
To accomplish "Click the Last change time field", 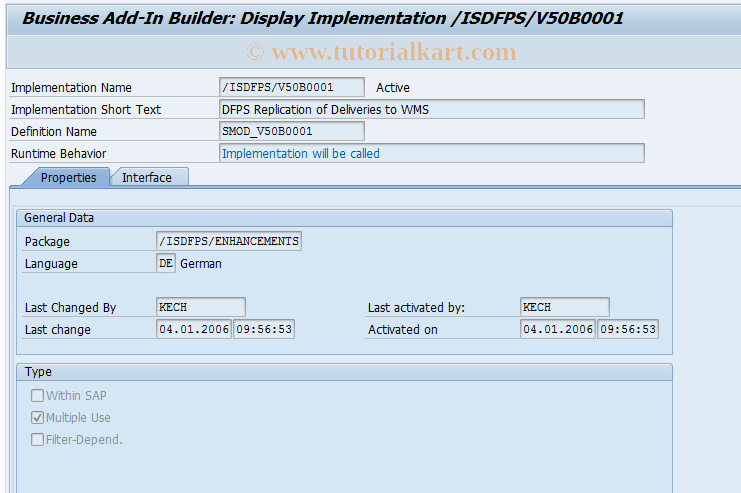I will click(264, 329).
